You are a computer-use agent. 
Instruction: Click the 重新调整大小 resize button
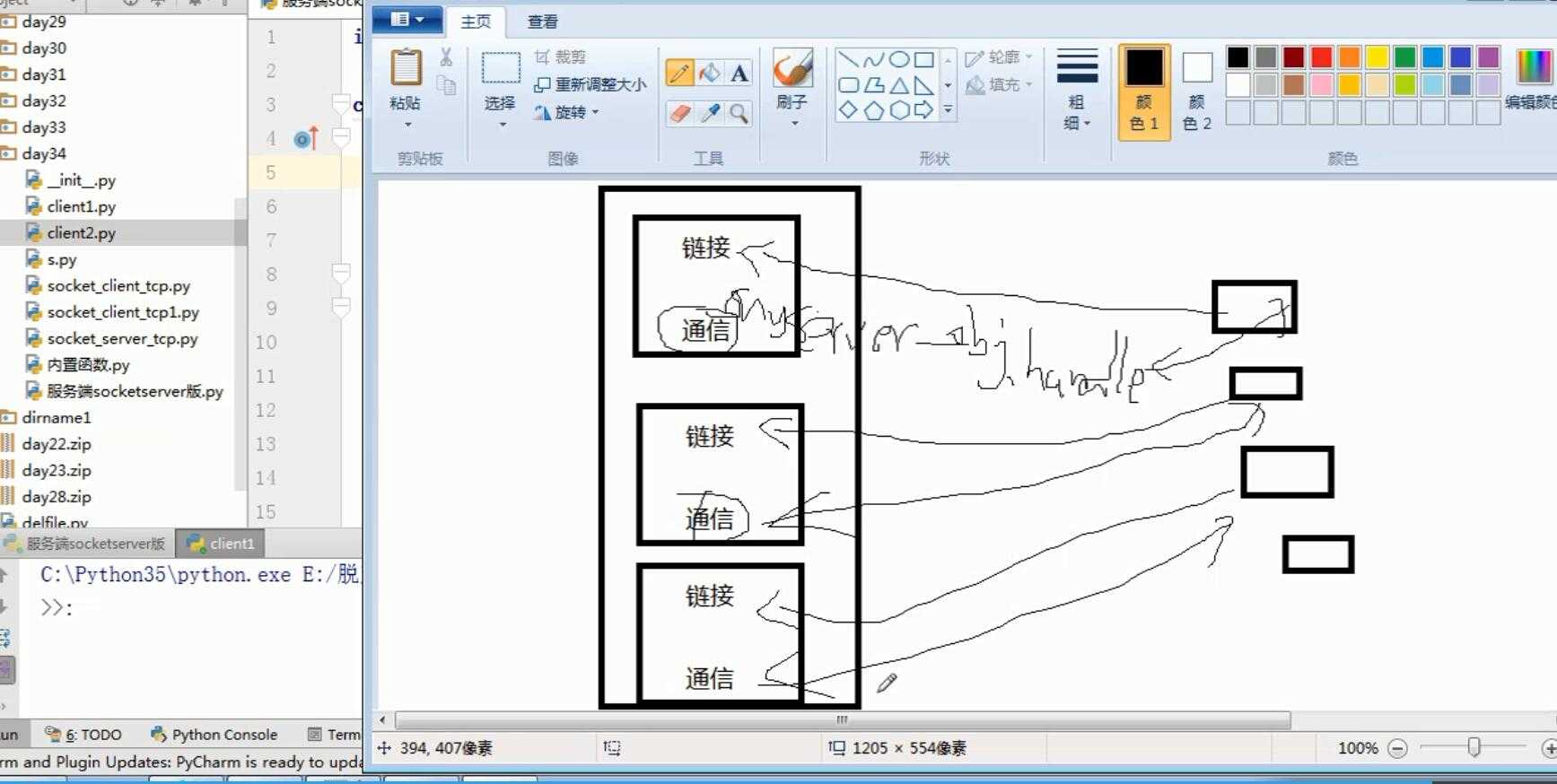(x=590, y=84)
